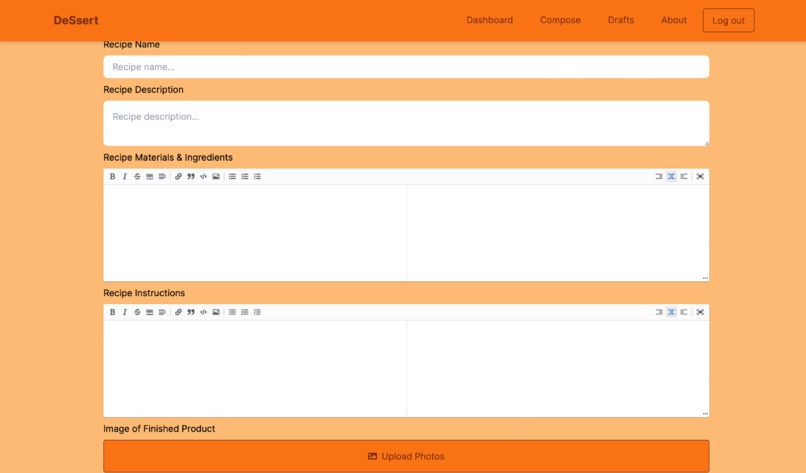Add ordered list in Ingredients editor
The height and width of the screenshot is (473, 806).
click(245, 176)
